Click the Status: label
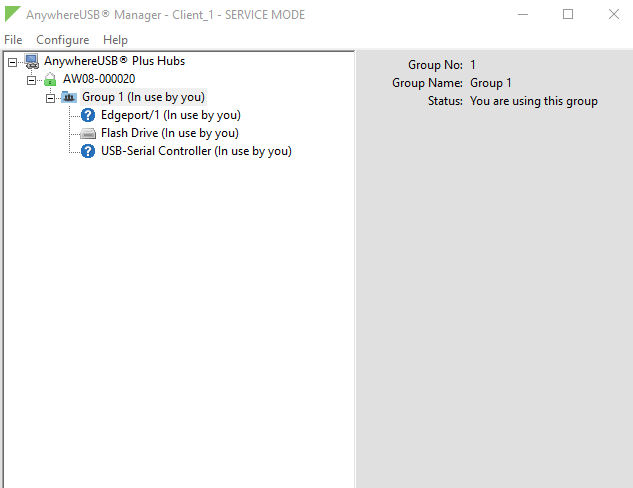This screenshot has width=633, height=488. (x=445, y=101)
